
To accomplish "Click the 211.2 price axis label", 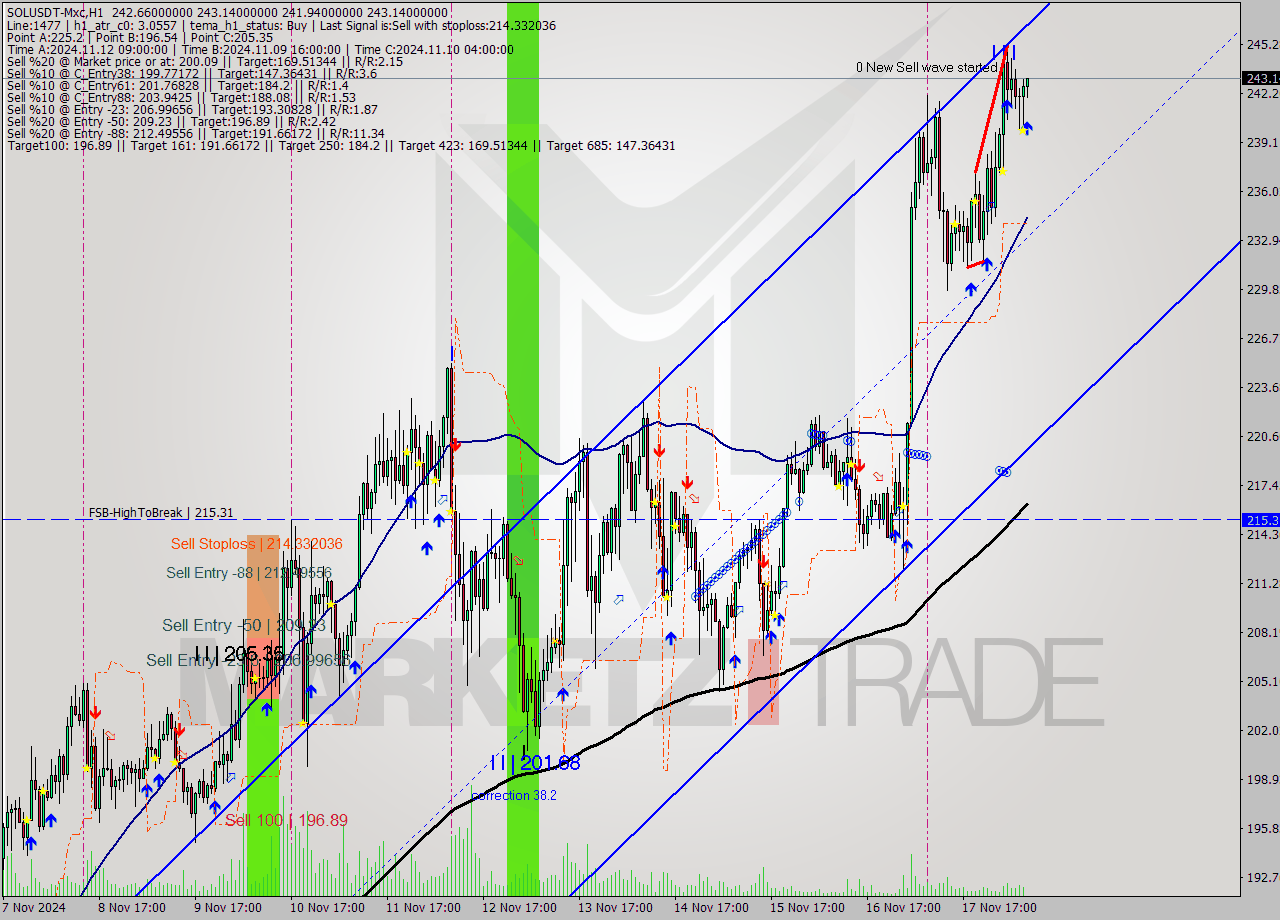I will pyautogui.click(x=1262, y=583).
